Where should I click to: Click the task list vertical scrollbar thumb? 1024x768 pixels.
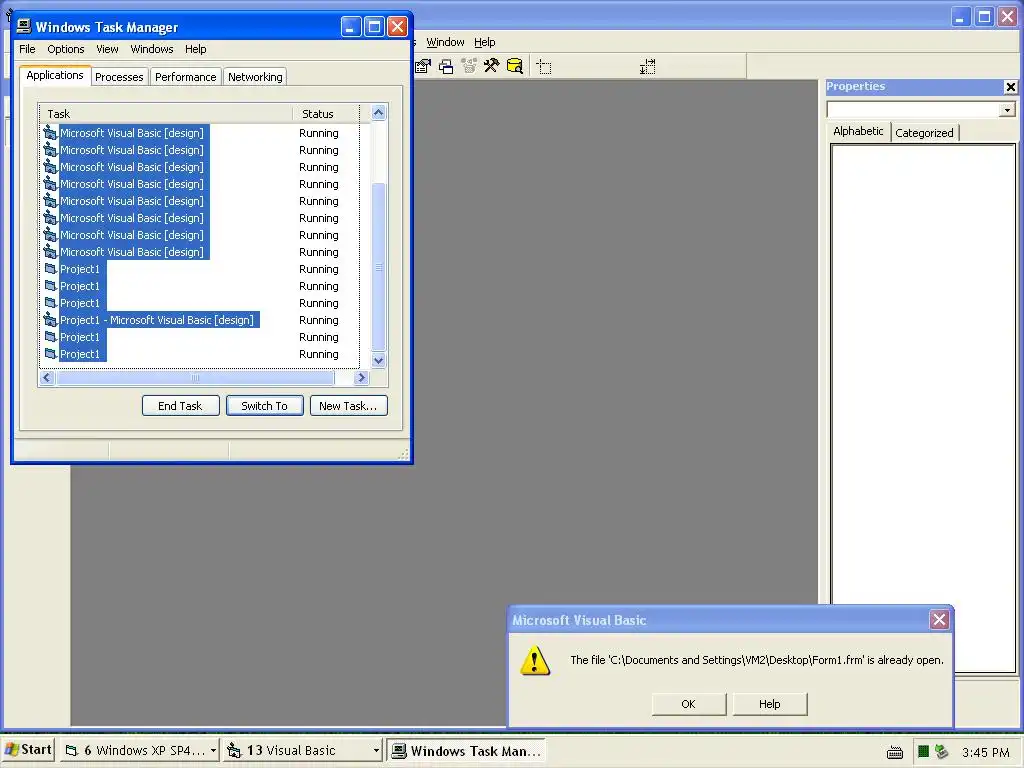pos(378,267)
